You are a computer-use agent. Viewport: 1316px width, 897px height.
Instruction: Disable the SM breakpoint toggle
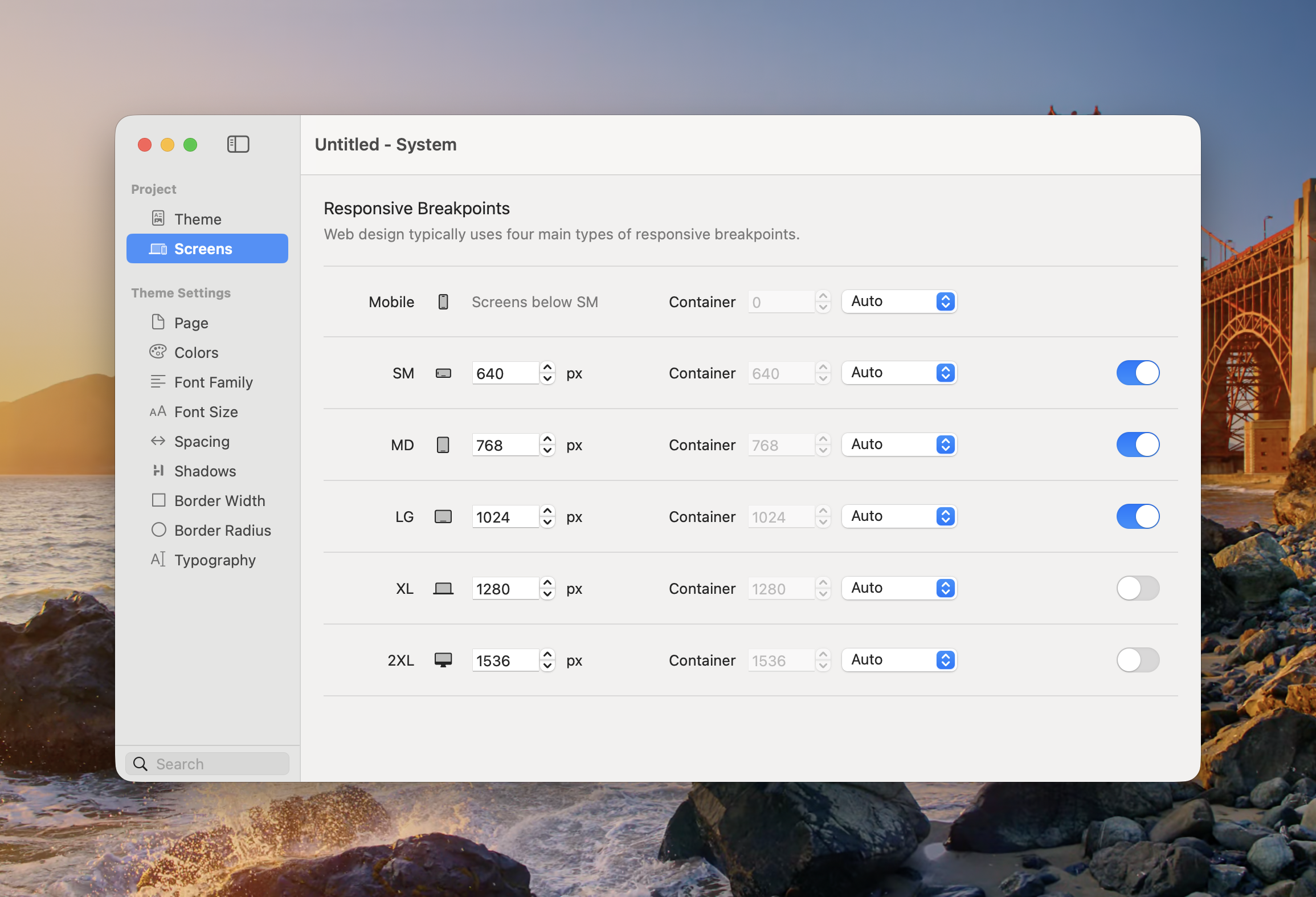[x=1138, y=373]
